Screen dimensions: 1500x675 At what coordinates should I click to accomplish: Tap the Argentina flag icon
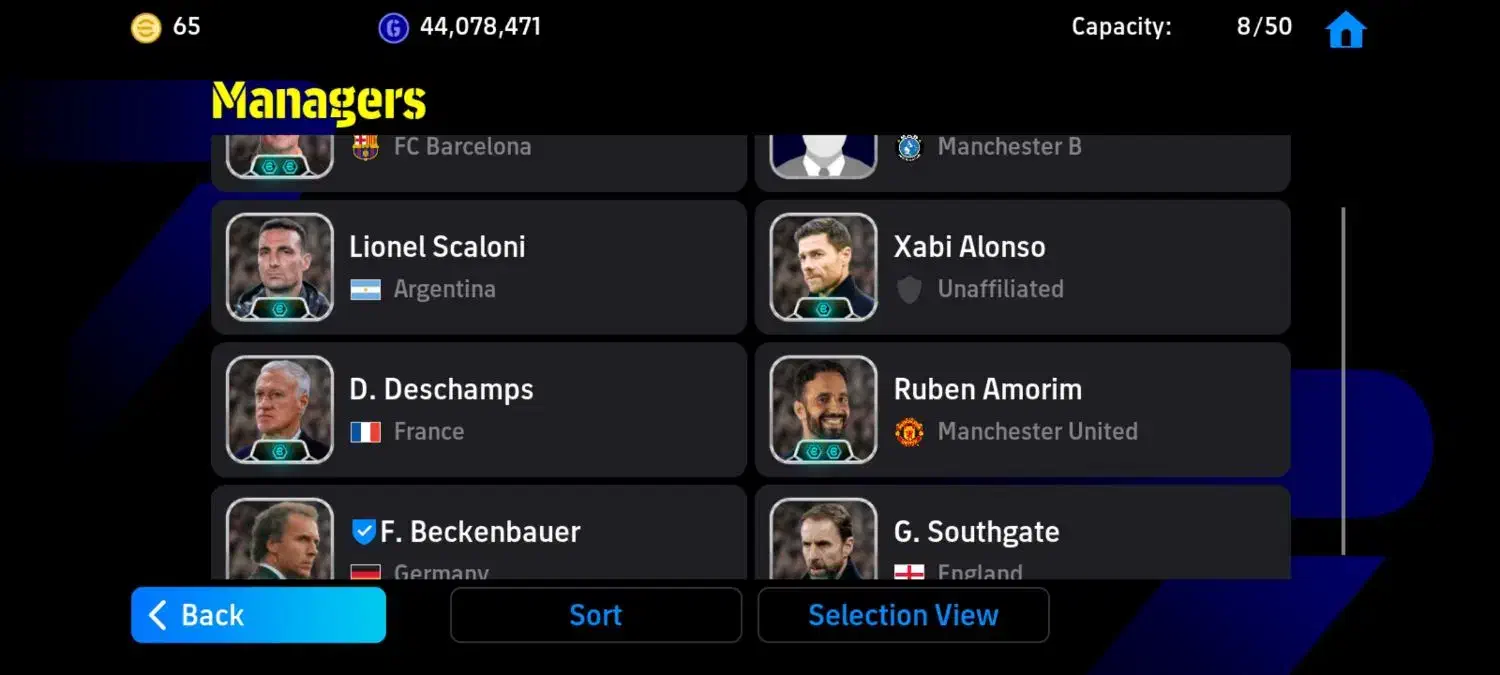[x=365, y=290]
